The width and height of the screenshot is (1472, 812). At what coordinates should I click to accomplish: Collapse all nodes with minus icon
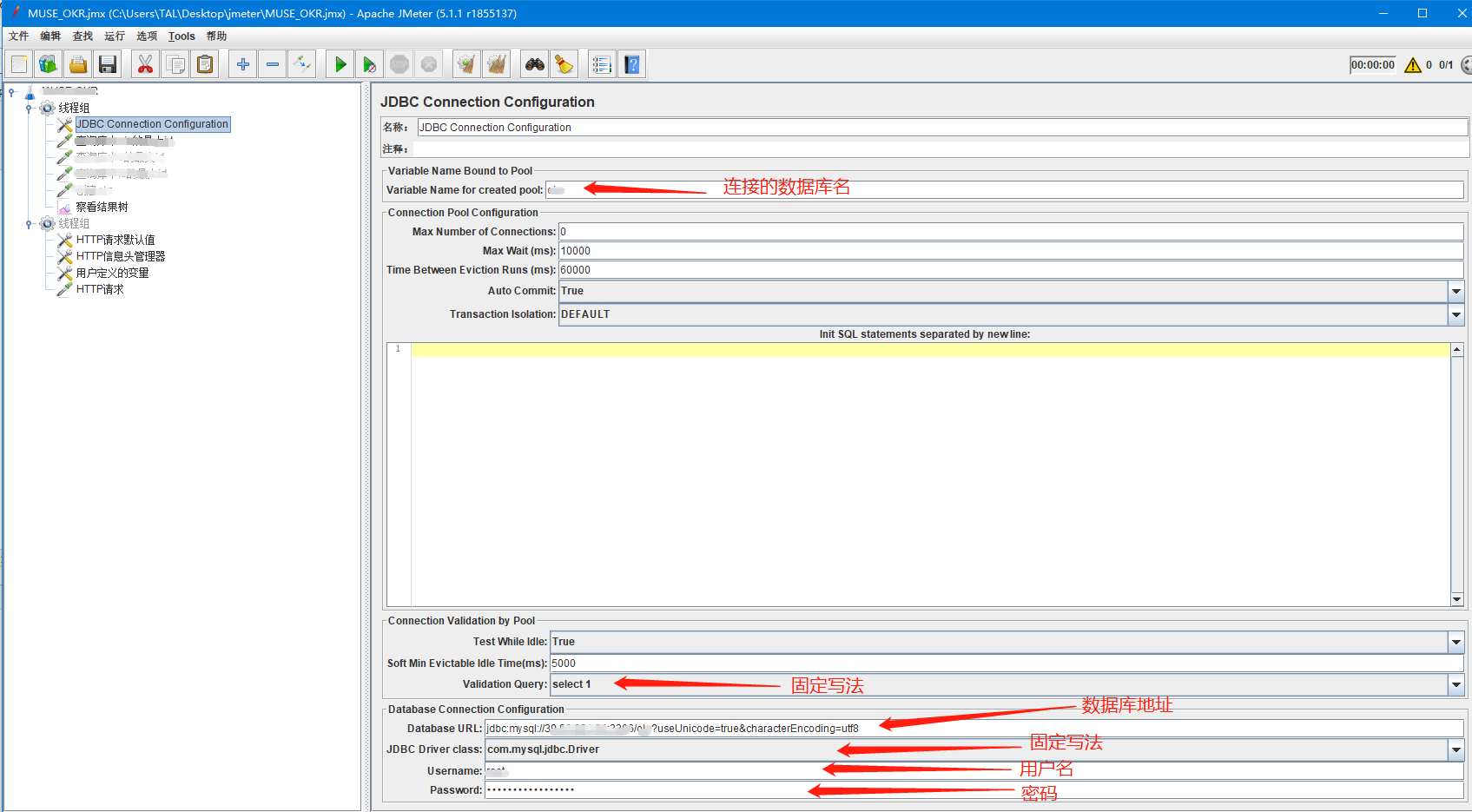pyautogui.click(x=273, y=64)
